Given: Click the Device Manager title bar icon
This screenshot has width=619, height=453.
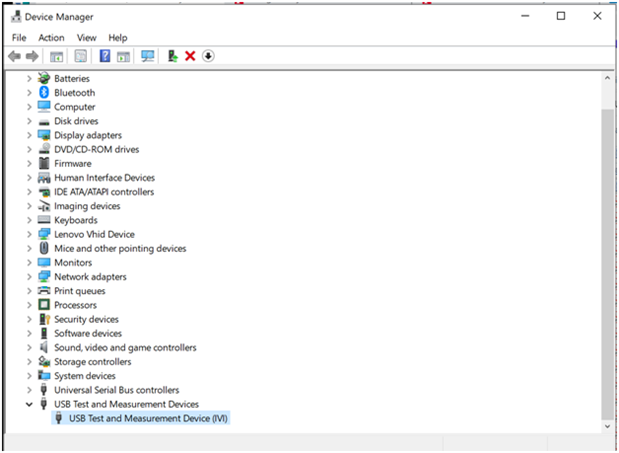Looking at the screenshot, I should [x=16, y=17].
